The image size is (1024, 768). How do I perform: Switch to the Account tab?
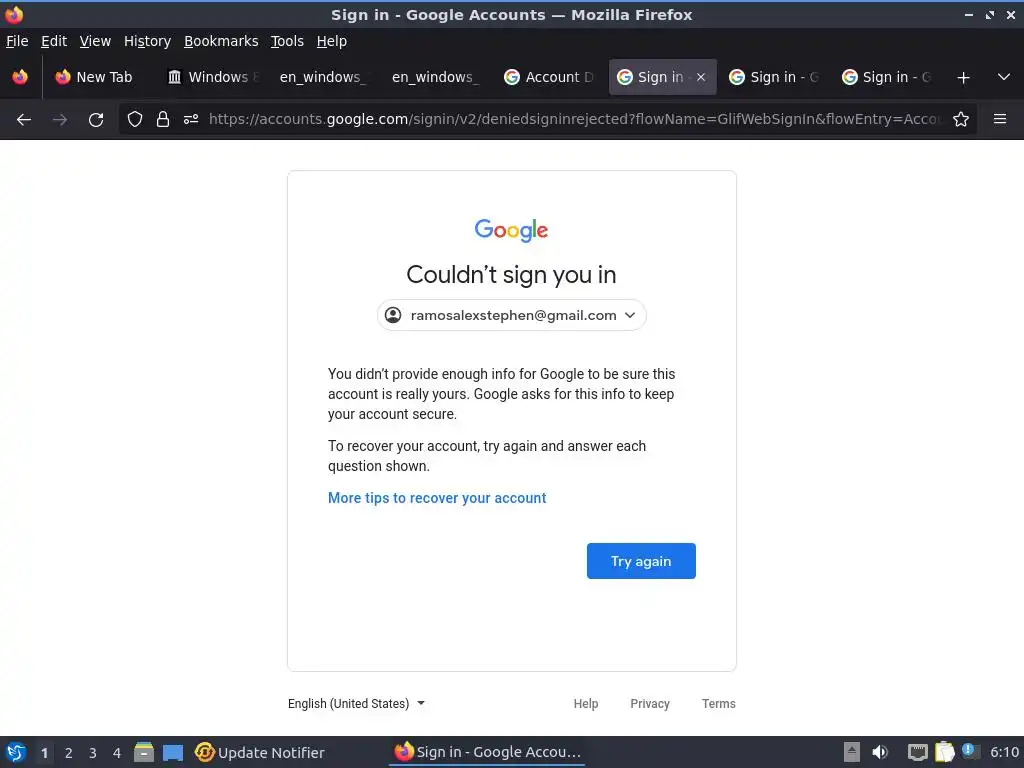pyautogui.click(x=549, y=77)
